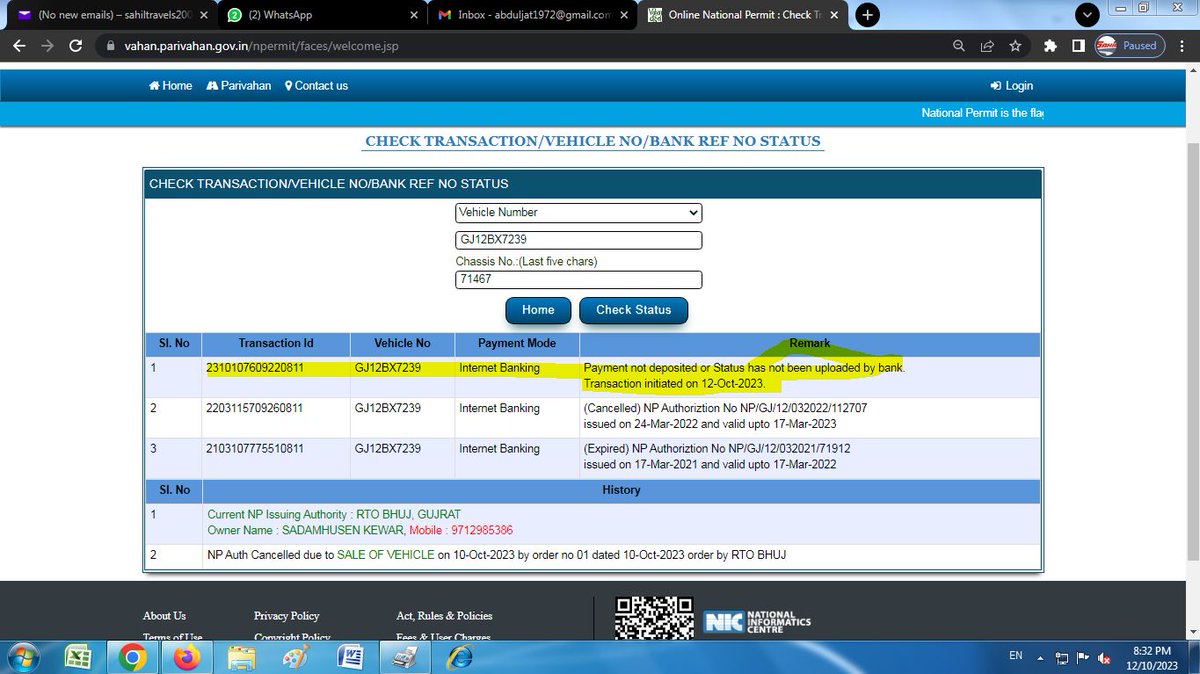Image resolution: width=1200 pixels, height=674 pixels.
Task: Close the WhatsApp tab
Action: click(413, 15)
